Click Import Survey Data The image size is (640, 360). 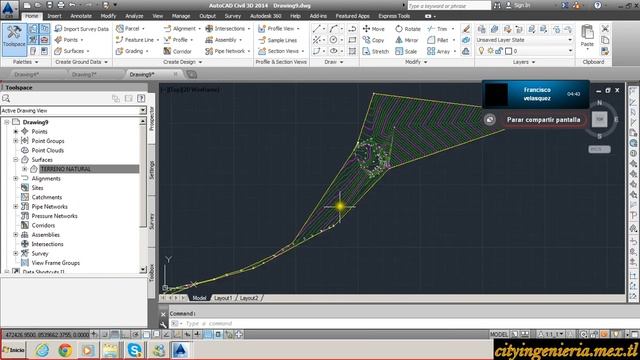(82, 29)
